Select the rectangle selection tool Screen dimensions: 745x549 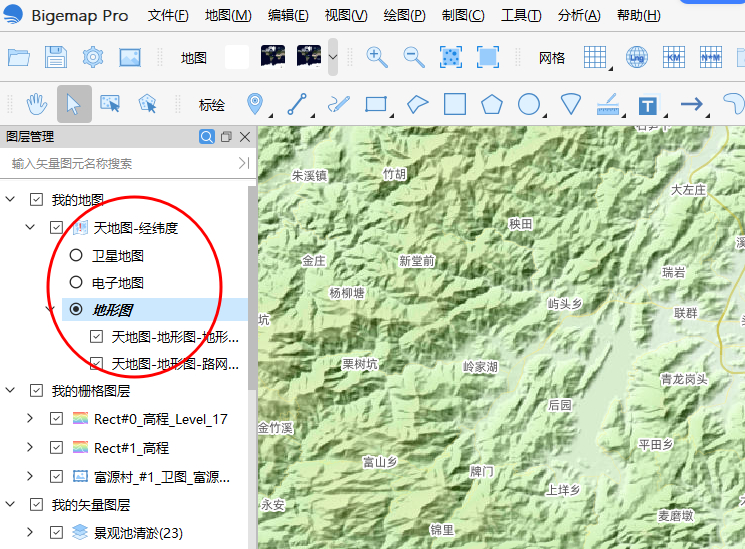click(110, 104)
